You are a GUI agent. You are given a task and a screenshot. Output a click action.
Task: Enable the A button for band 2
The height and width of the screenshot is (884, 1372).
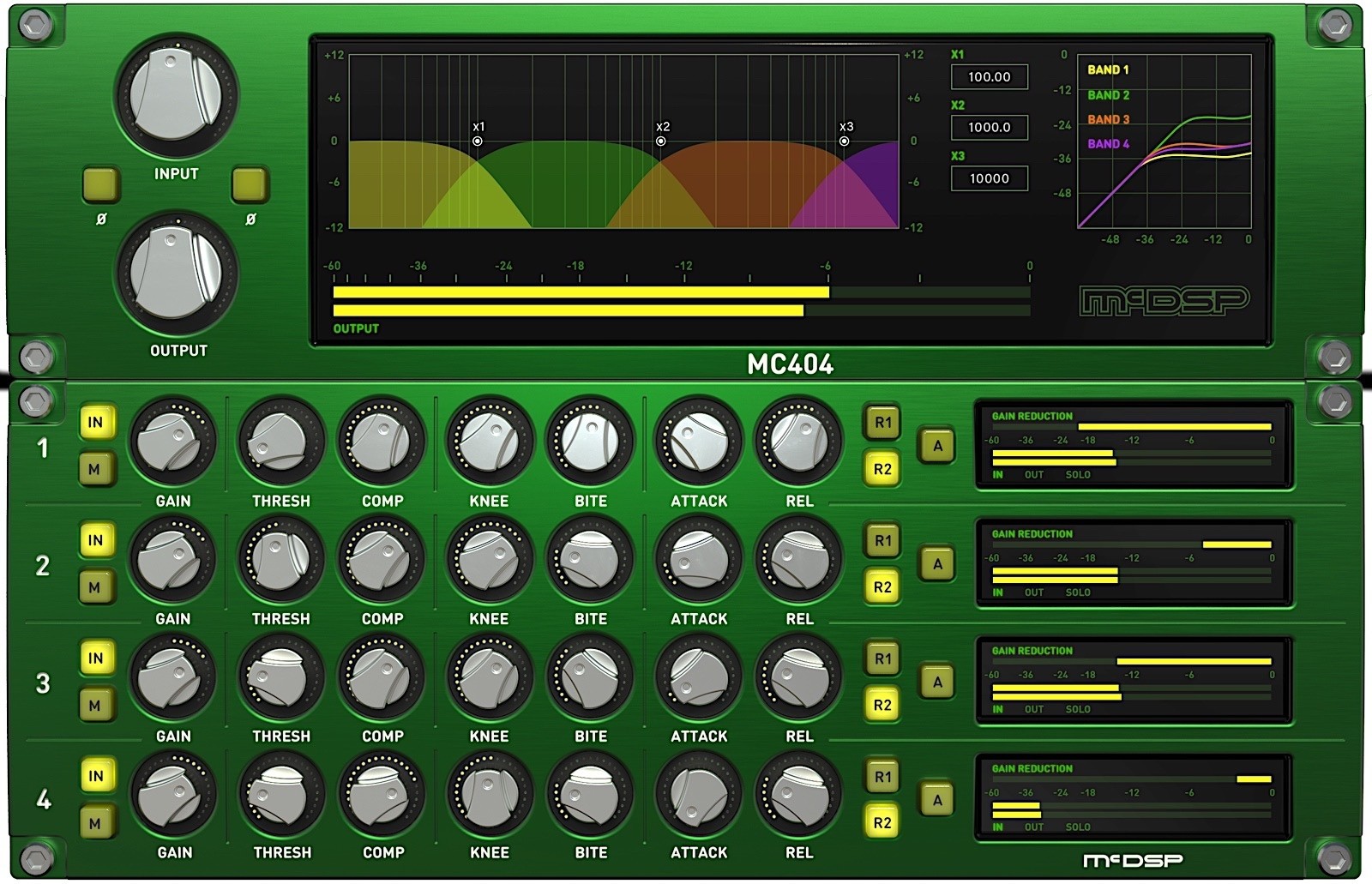pyautogui.click(x=937, y=564)
